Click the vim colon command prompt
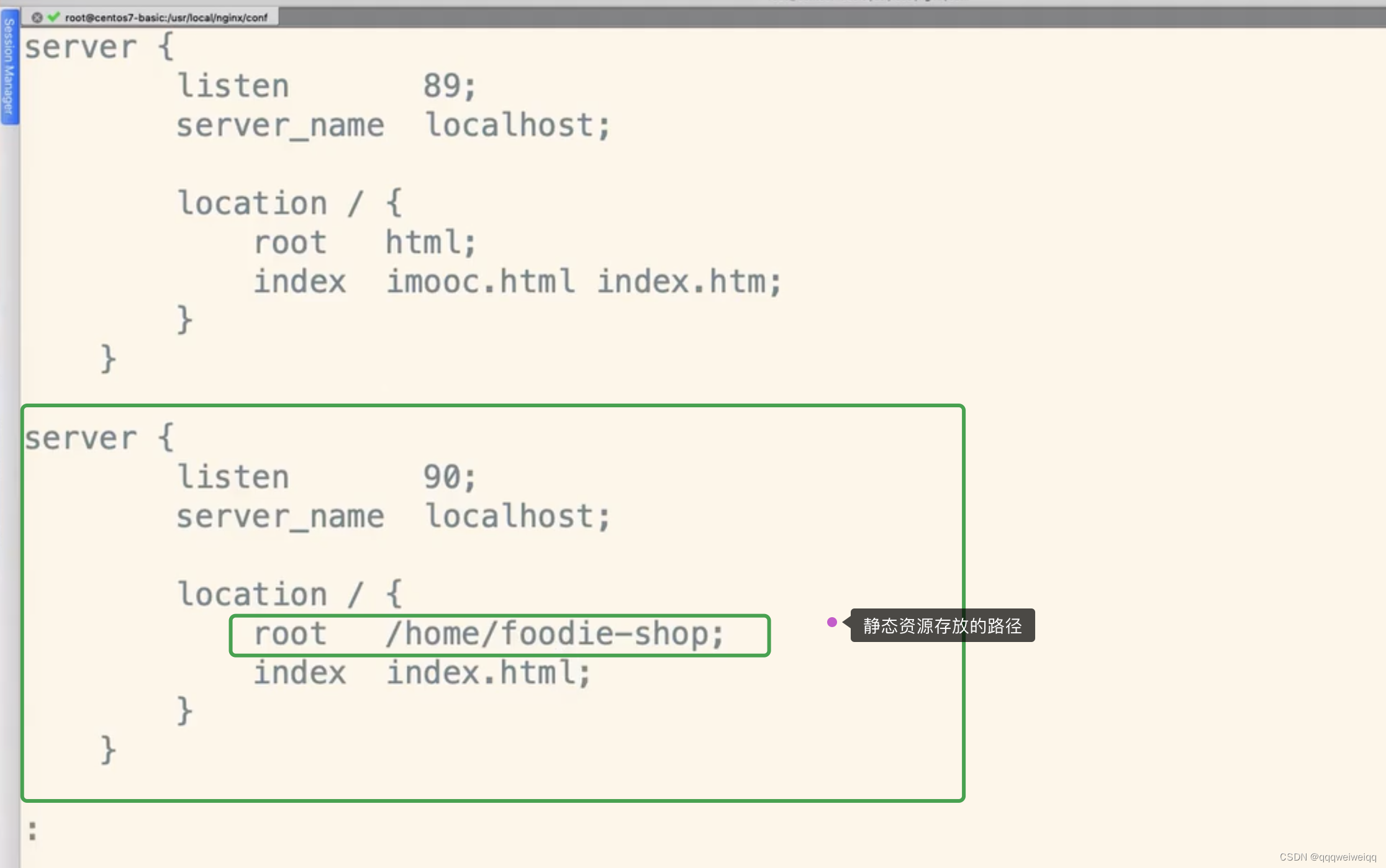1386x868 pixels. tap(32, 831)
